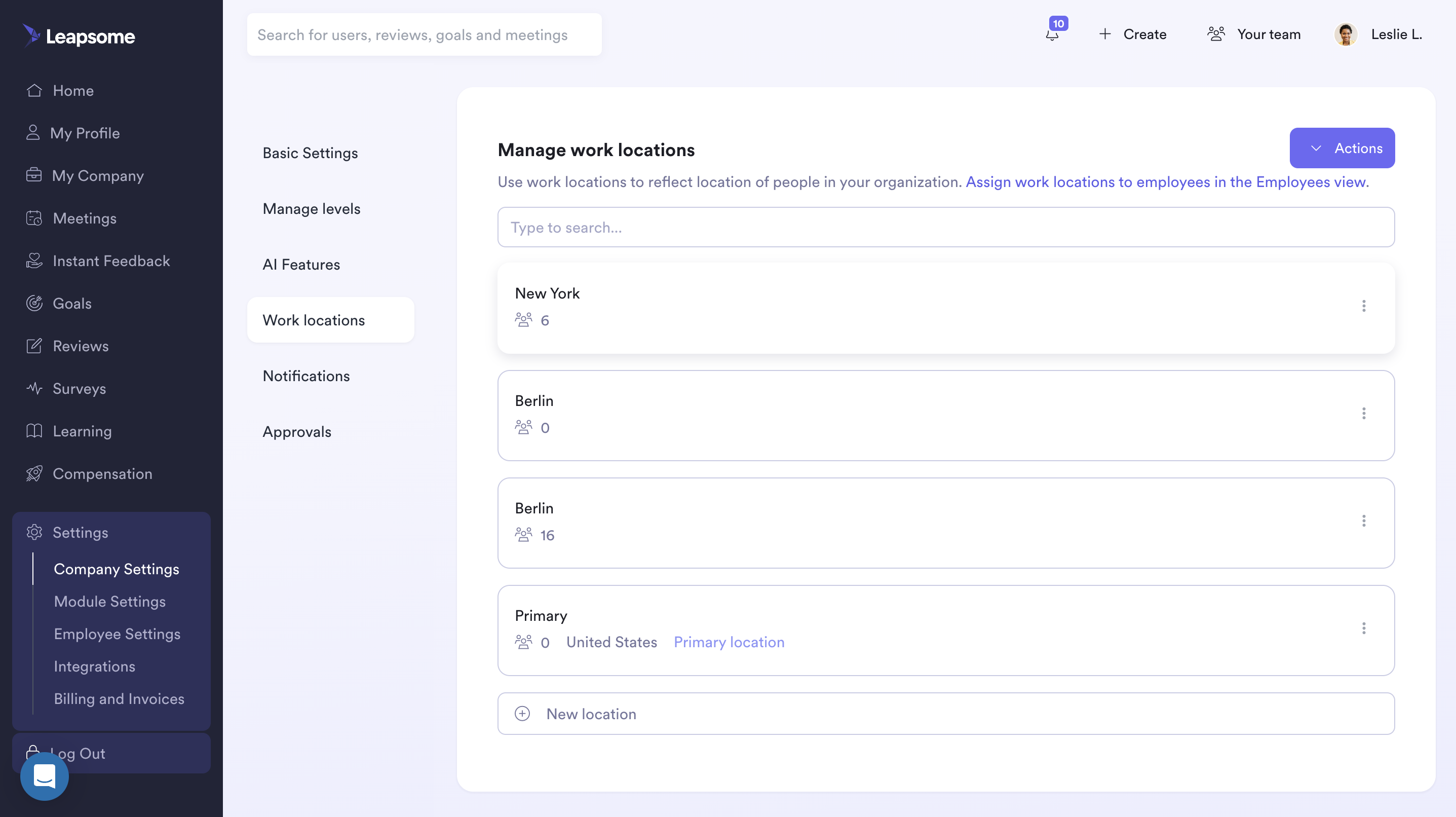Click Your team label
This screenshot has height=817, width=1456.
tap(1269, 34)
